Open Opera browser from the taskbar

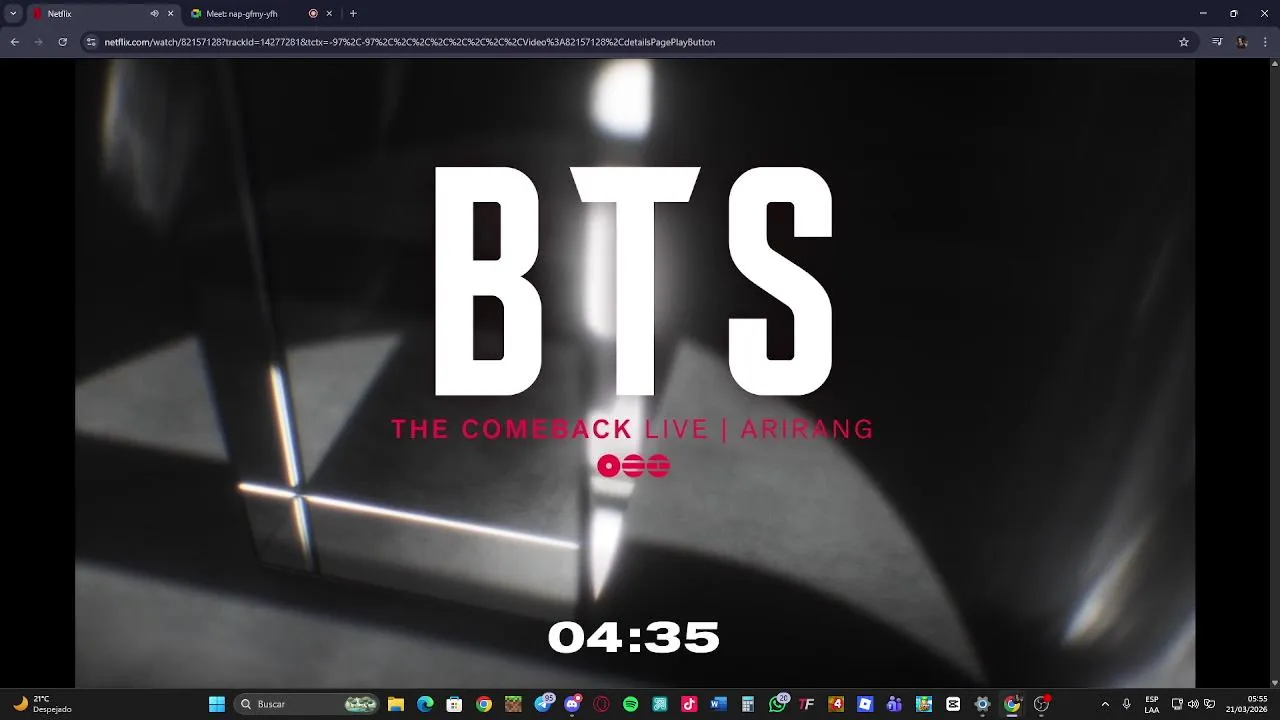[601, 704]
